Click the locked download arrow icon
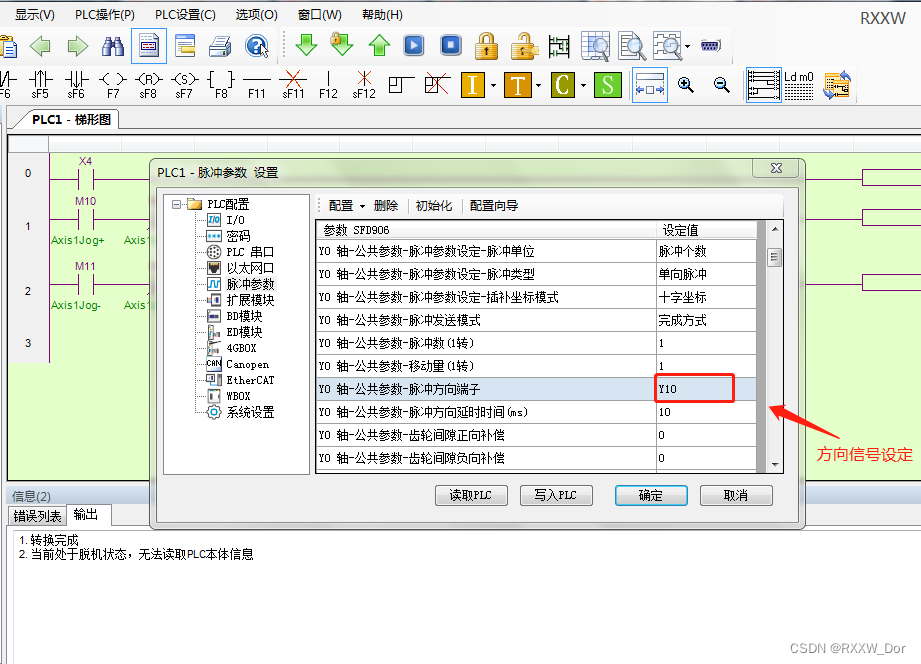The width and height of the screenshot is (921, 664). [x=341, y=45]
